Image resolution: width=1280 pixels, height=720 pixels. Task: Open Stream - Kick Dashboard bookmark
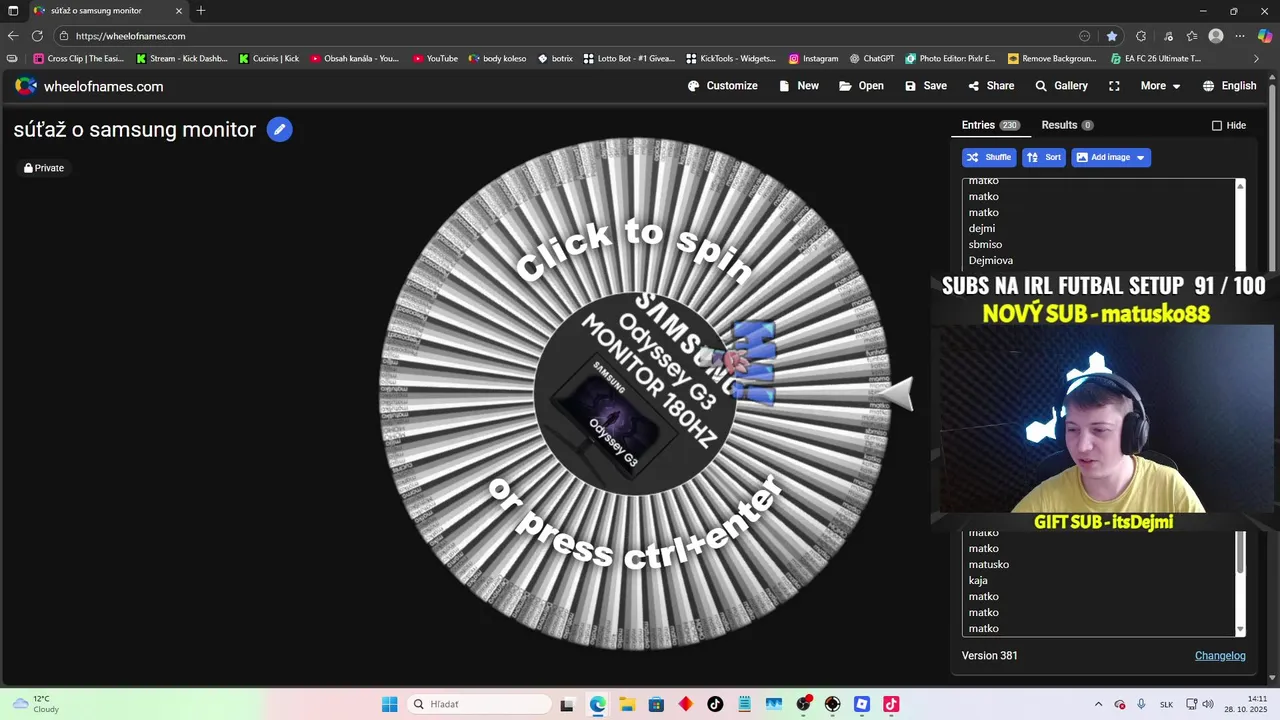pos(182,58)
